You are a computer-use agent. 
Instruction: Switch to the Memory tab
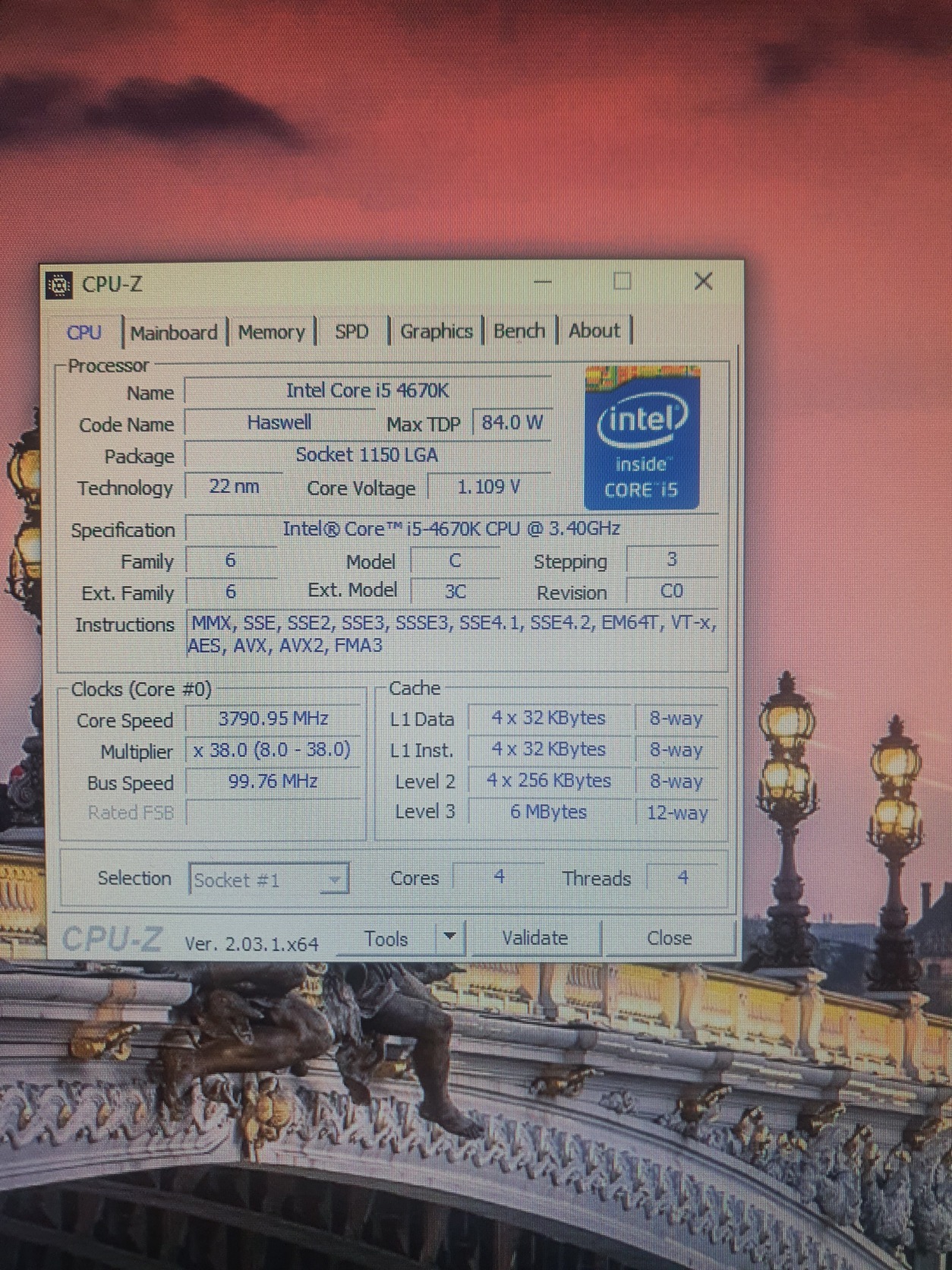(271, 332)
